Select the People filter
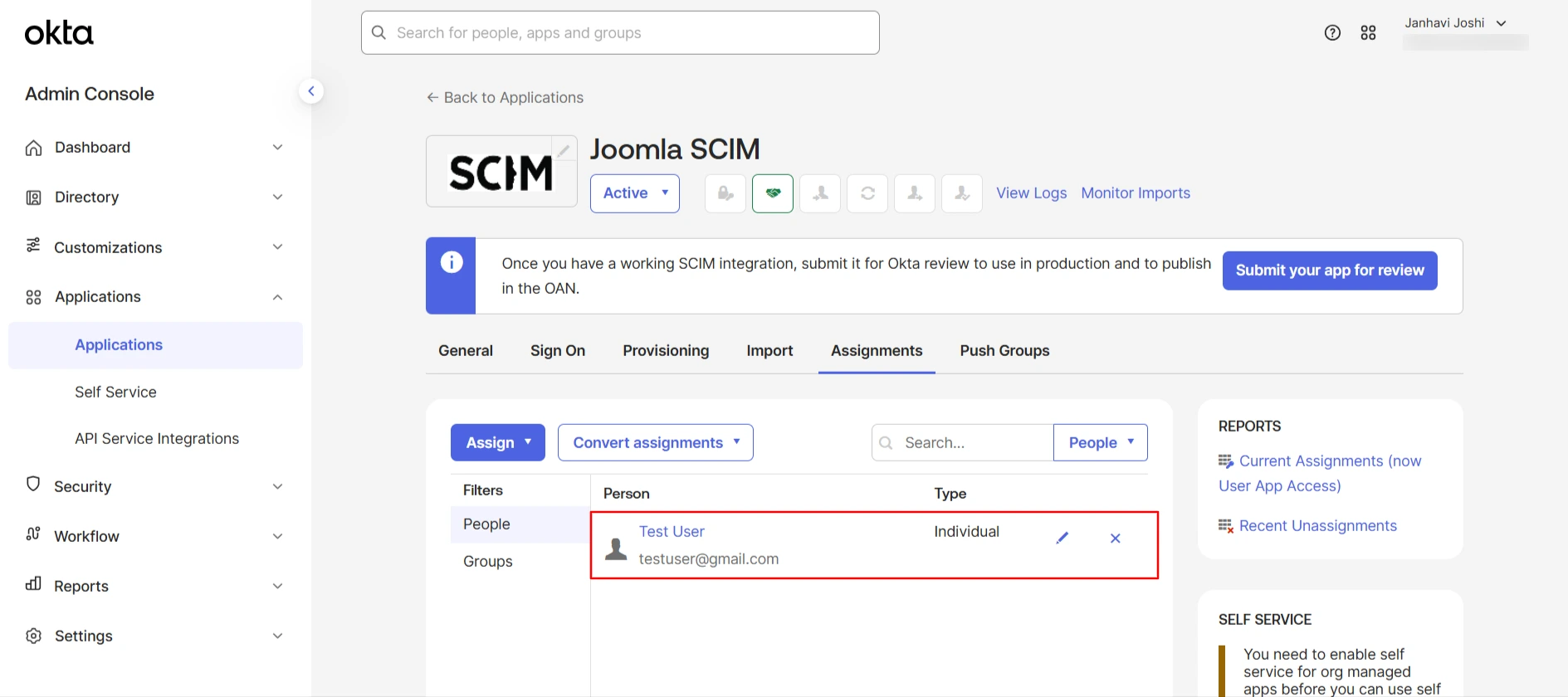This screenshot has height=697, width=1568. pyautogui.click(x=520, y=524)
